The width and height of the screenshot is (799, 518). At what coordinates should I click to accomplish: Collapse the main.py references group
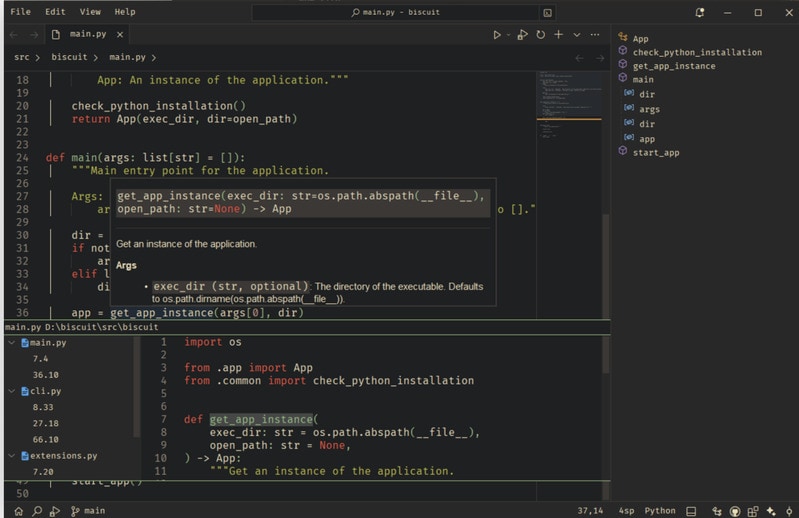click(x=12, y=343)
